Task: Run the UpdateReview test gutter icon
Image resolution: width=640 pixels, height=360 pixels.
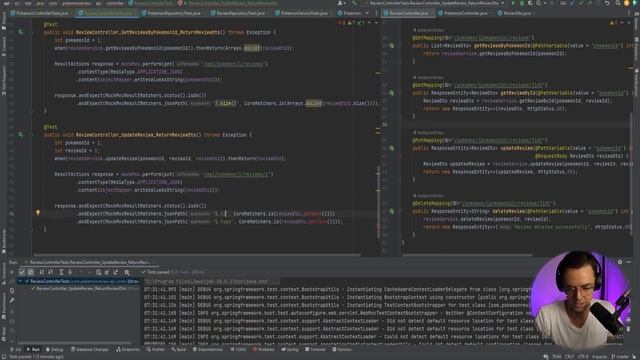Action: (x=20, y=134)
